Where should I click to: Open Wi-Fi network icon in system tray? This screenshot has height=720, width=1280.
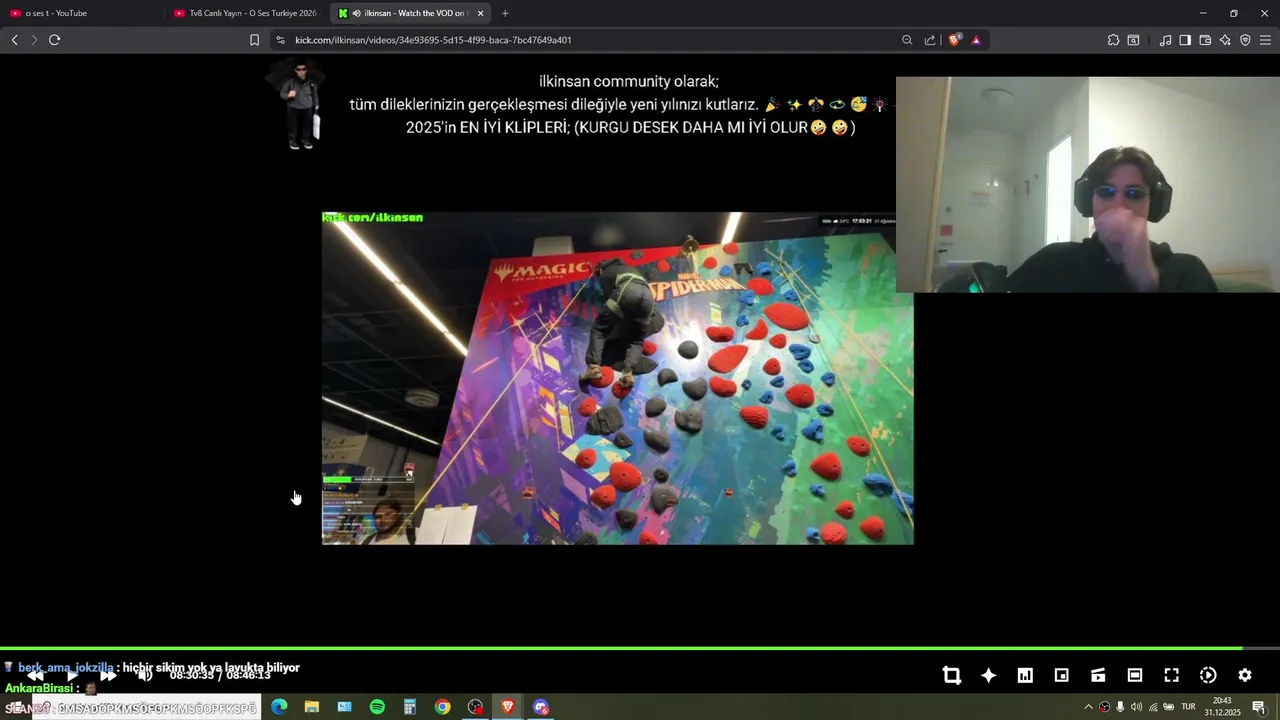click(x=1152, y=707)
